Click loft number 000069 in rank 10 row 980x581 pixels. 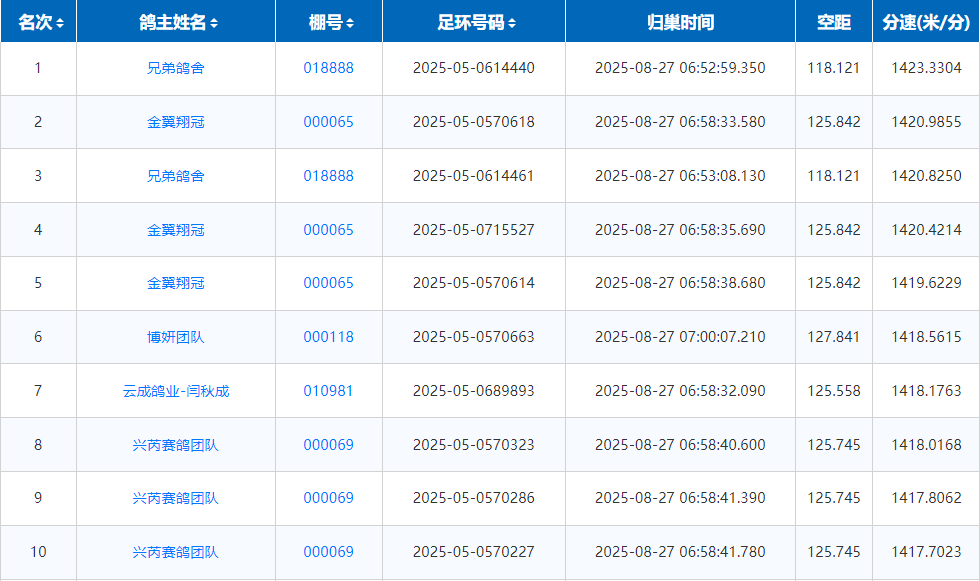click(329, 552)
